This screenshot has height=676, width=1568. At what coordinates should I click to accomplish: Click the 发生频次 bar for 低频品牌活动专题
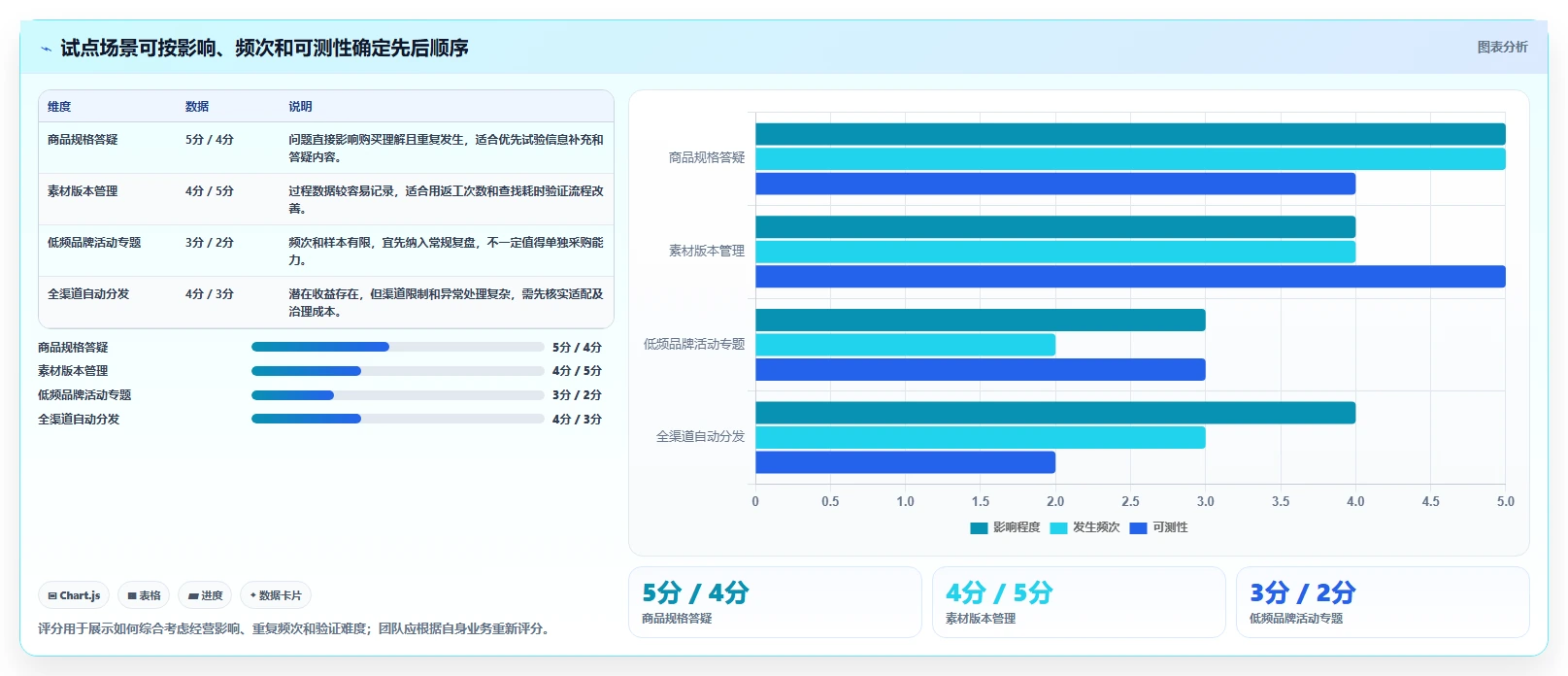[x=905, y=345]
